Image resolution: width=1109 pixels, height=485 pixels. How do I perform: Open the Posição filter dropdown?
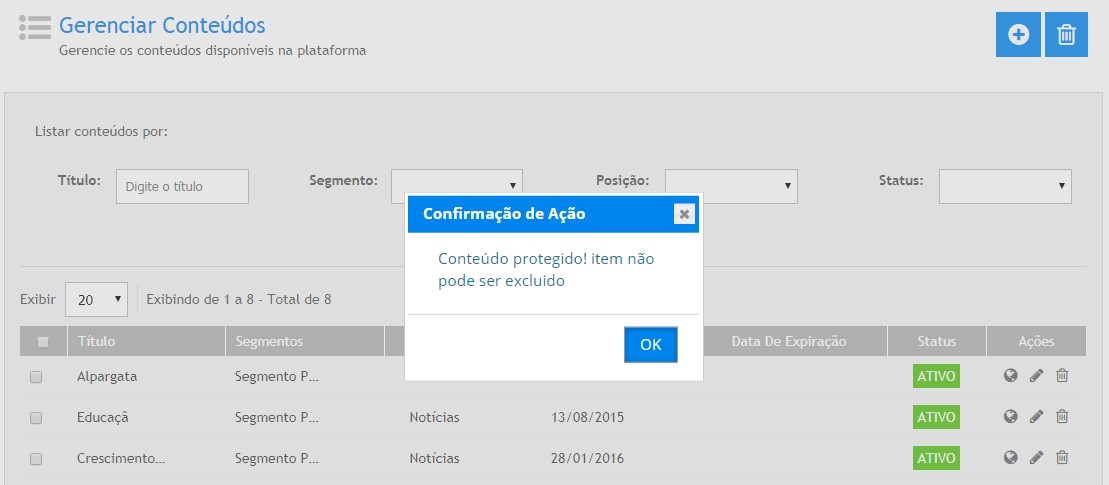[x=730, y=185]
